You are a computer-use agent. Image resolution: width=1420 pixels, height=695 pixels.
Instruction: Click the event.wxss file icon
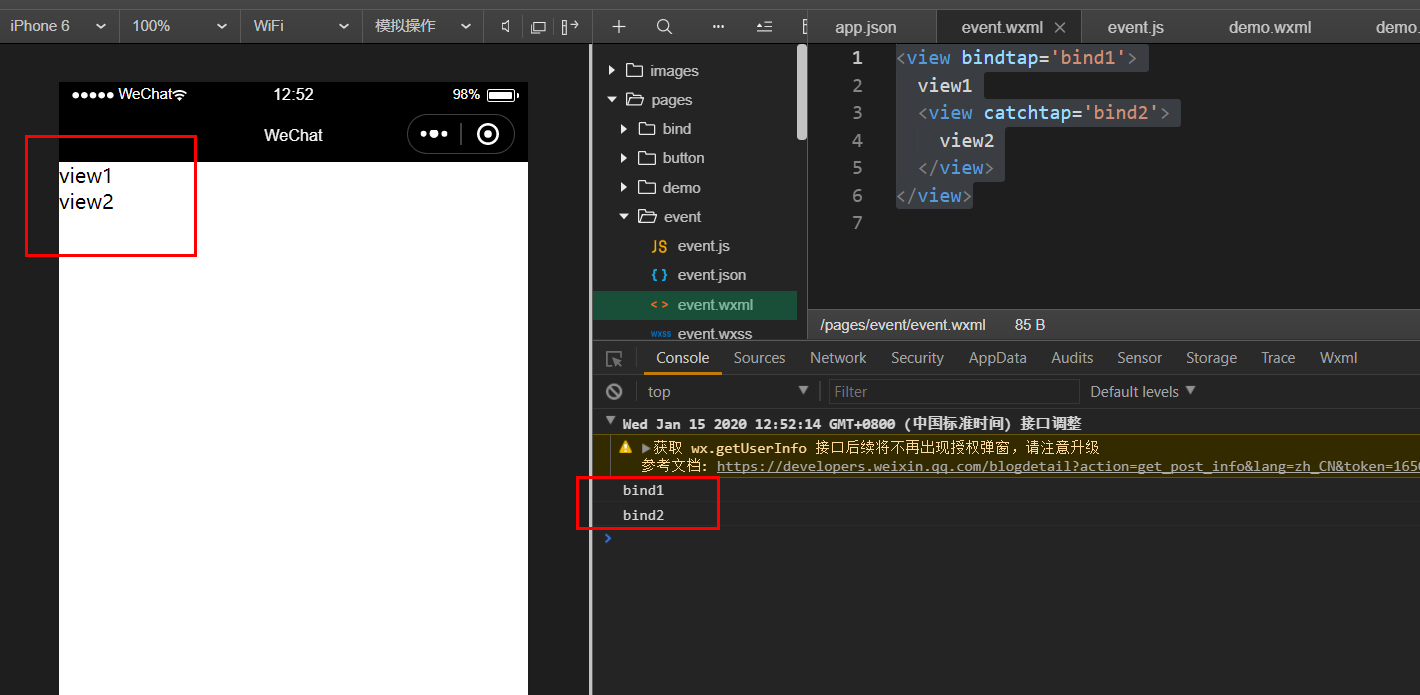pyautogui.click(x=660, y=334)
